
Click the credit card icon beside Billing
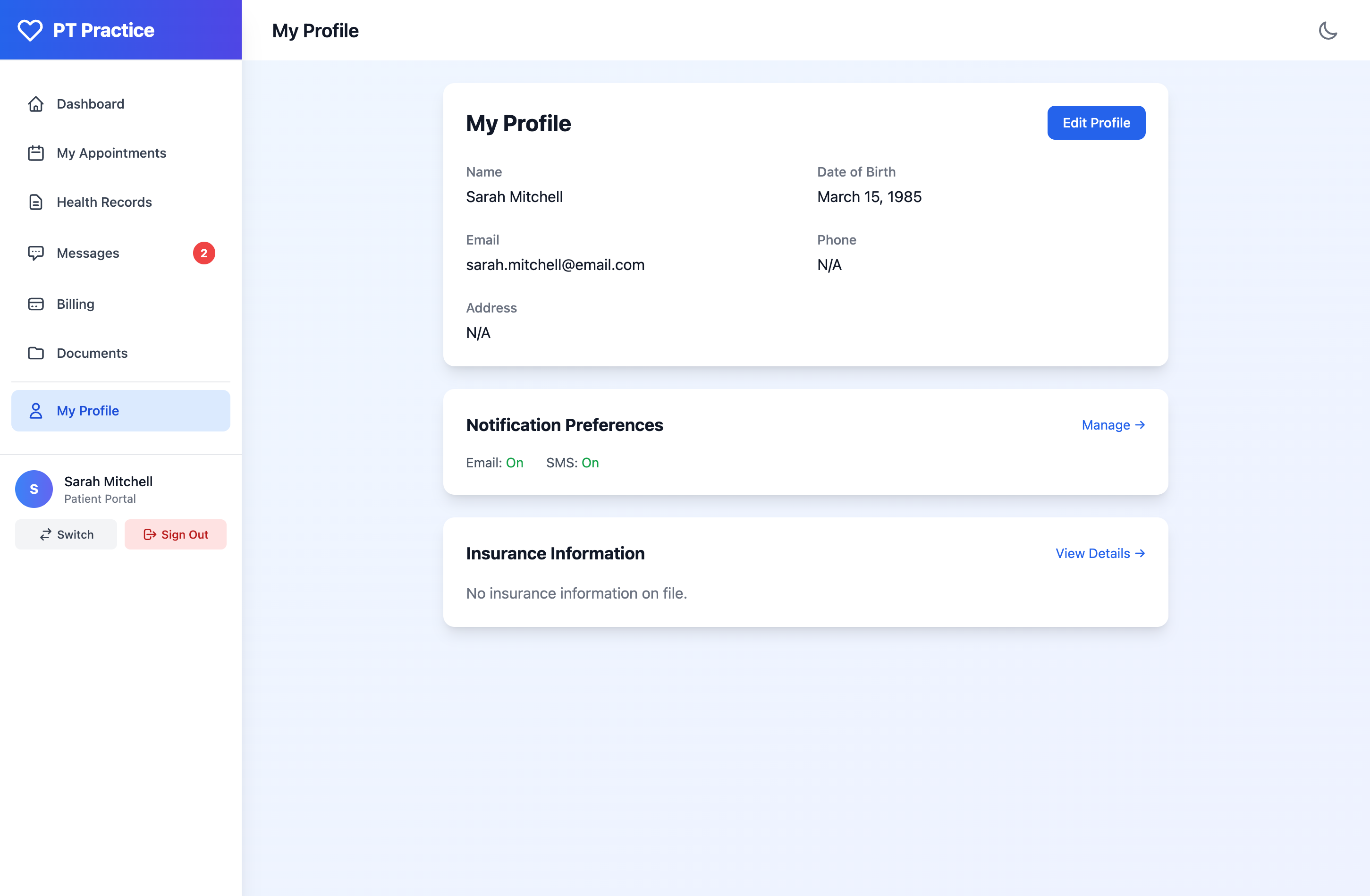pos(36,303)
